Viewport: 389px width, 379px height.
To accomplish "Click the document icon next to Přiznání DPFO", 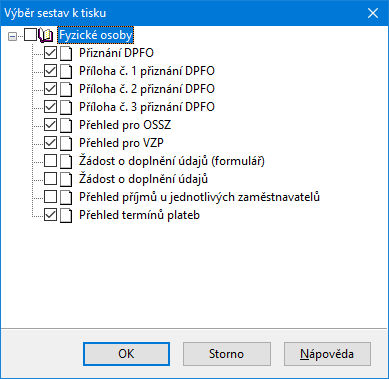I will coord(66,53).
